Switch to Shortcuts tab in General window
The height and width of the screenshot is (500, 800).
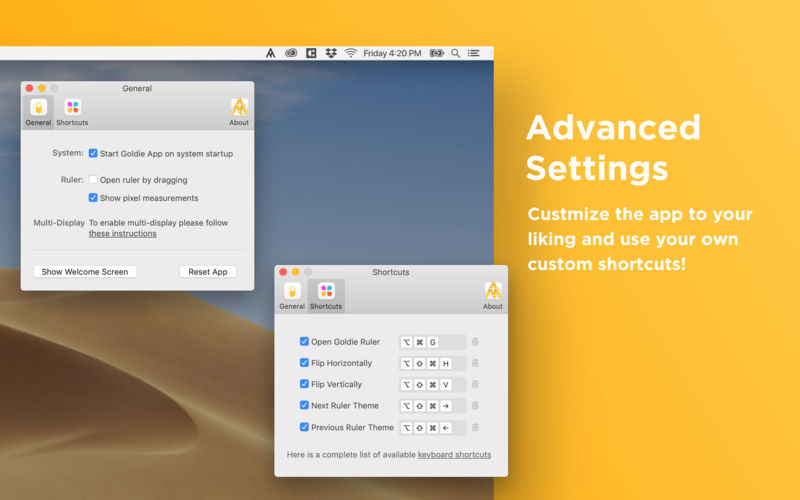click(72, 112)
